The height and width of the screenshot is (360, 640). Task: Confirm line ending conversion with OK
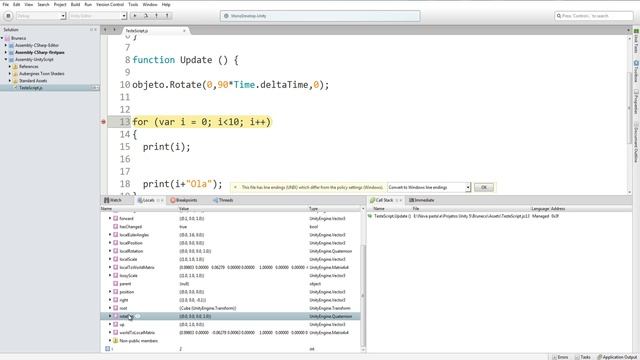pyautogui.click(x=484, y=187)
